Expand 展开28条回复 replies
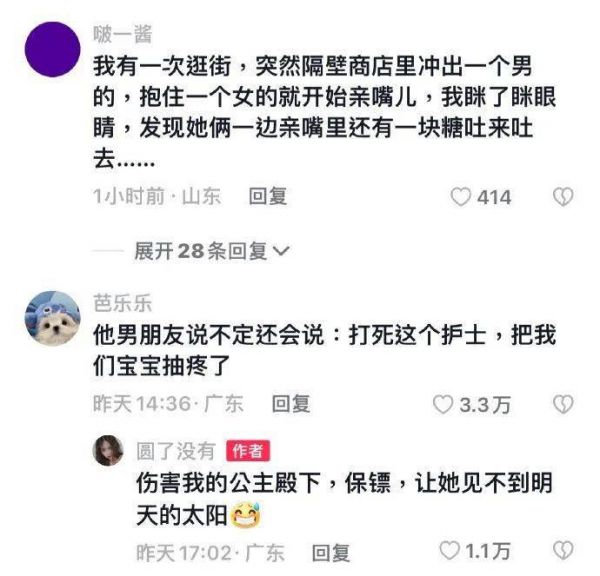This screenshot has height=576, width=600. (212, 251)
